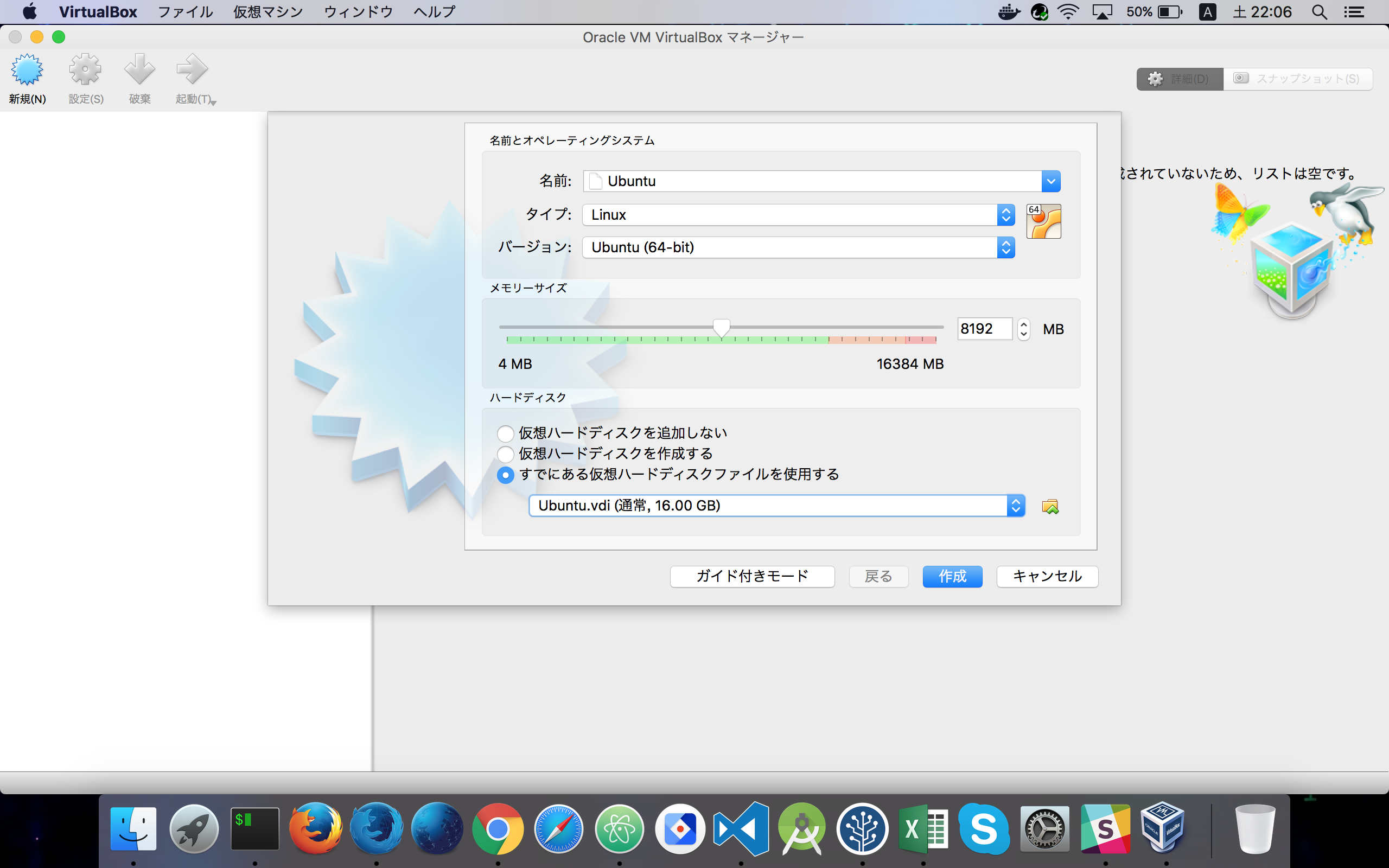Screen dimensions: 1389x868
Task: Click the 作成 create button
Action: [952, 576]
